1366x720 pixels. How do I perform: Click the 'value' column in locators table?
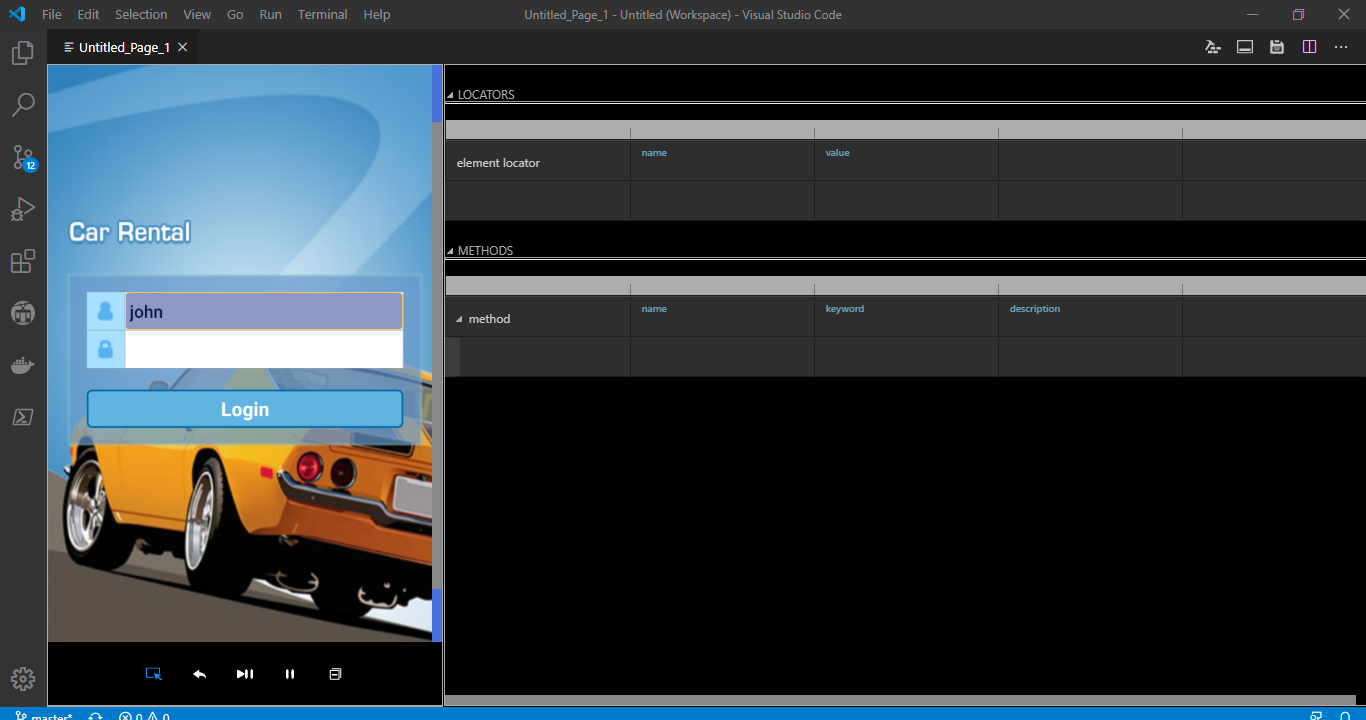point(838,153)
